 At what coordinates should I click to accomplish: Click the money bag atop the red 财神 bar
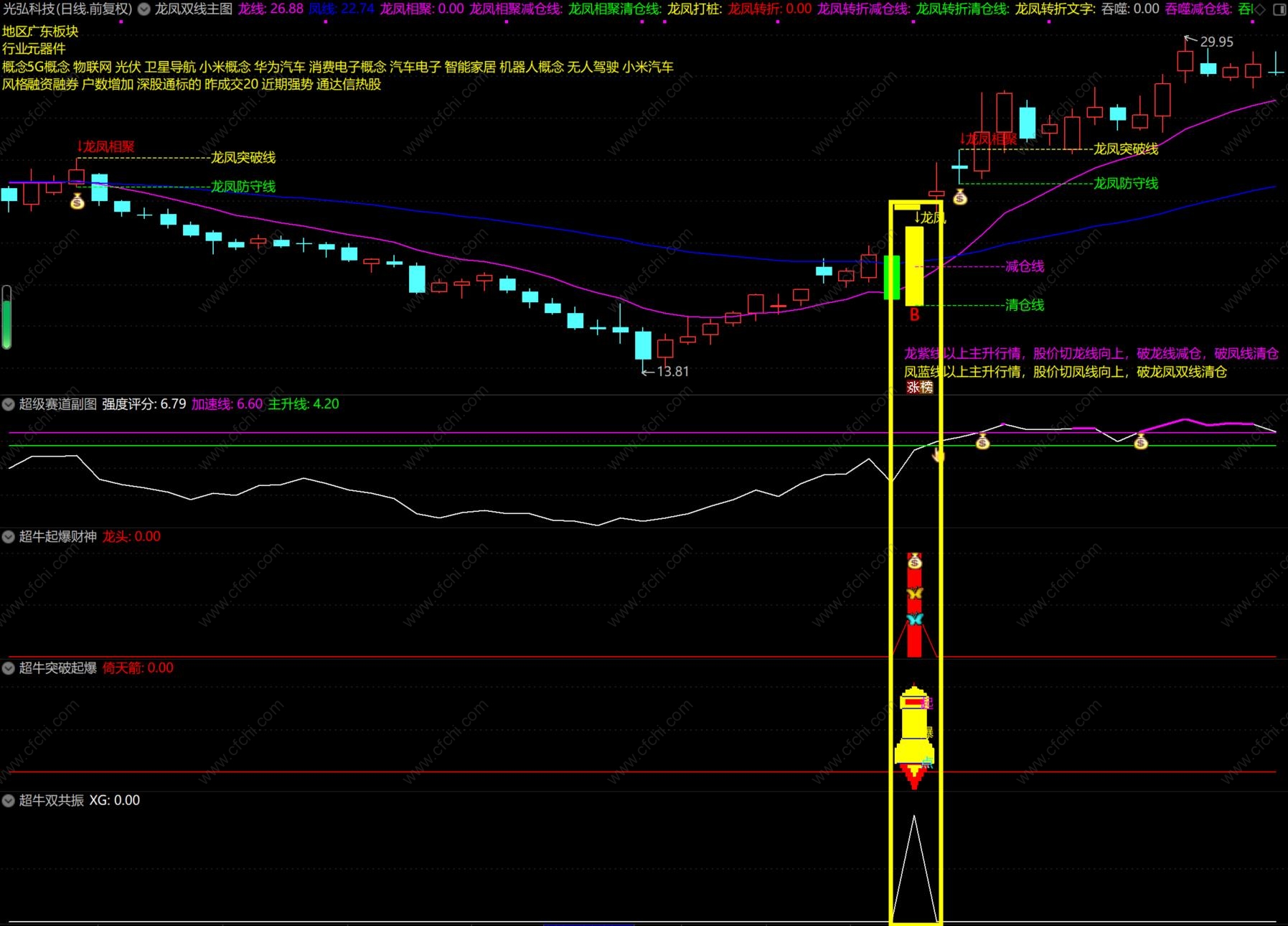tap(914, 561)
